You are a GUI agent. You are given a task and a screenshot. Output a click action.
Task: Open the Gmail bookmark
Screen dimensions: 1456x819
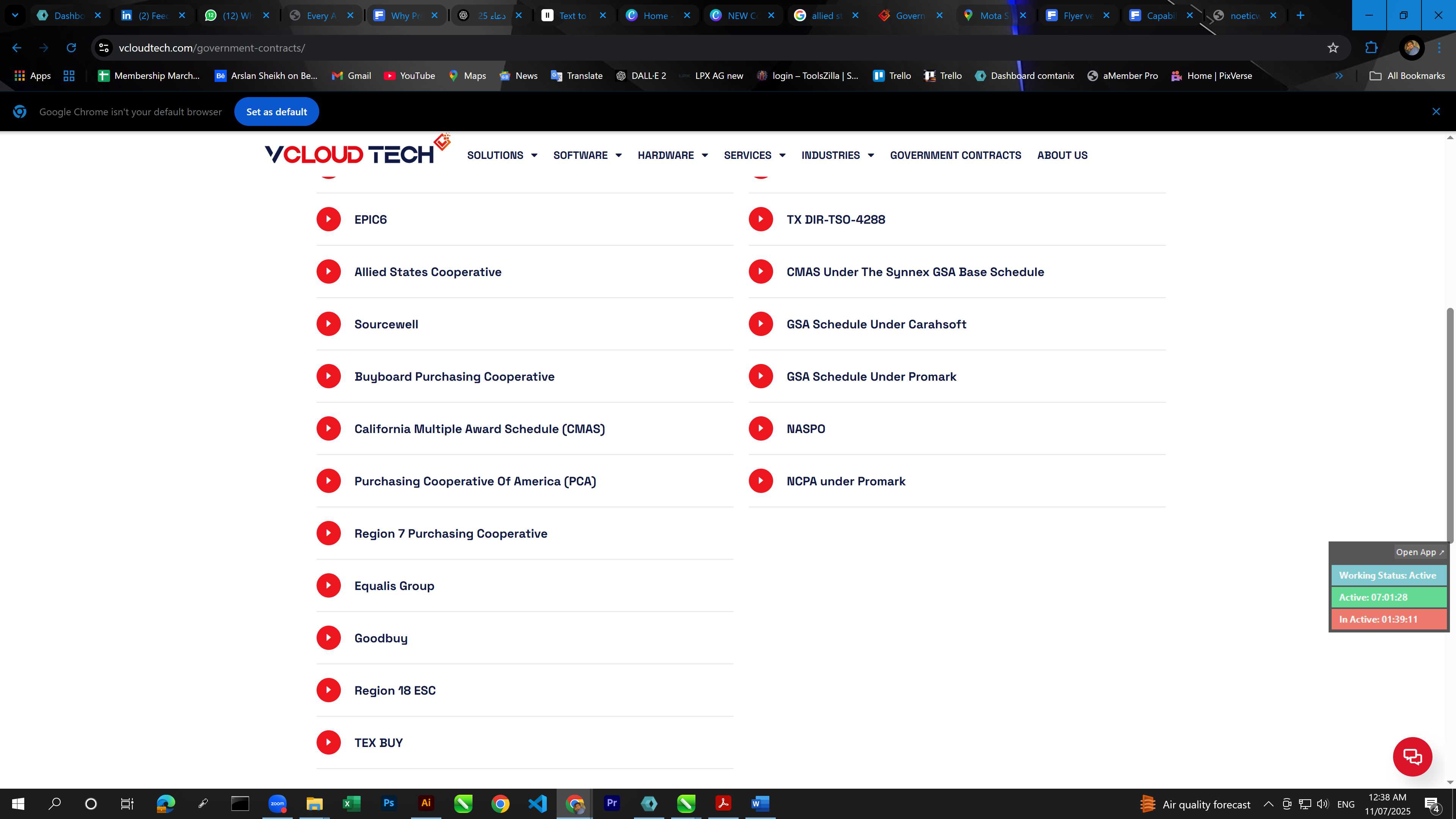tap(351, 76)
